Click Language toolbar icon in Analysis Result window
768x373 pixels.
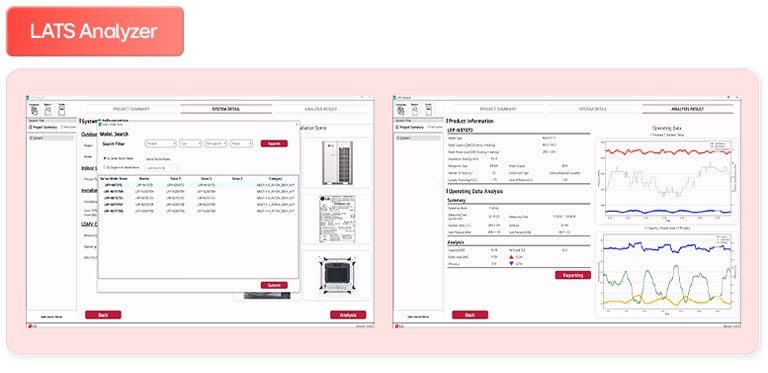click(x=400, y=110)
